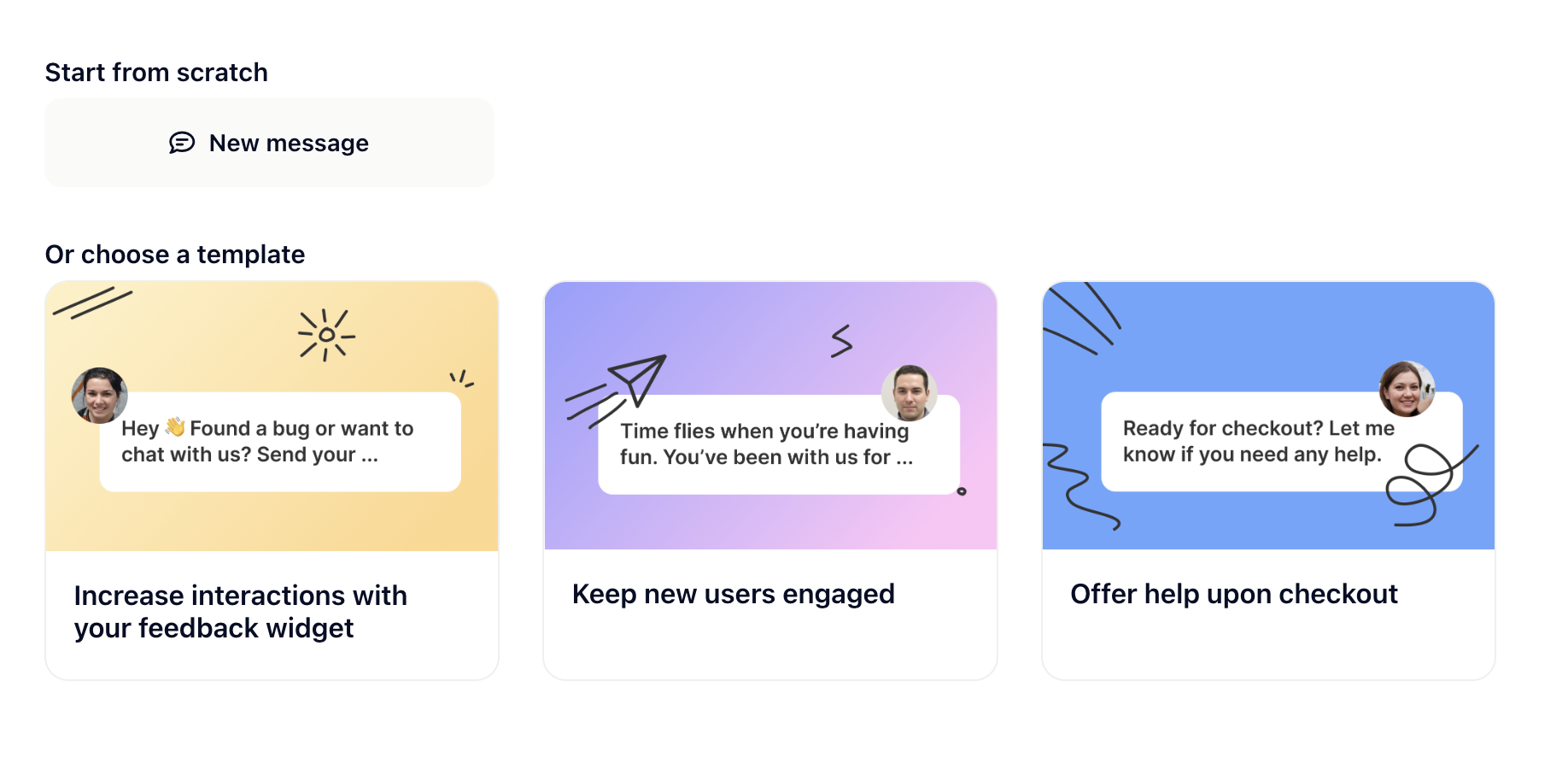Click the paper airplane illustration on purple template
Viewport: 1568px width, 781px height.
click(x=617, y=390)
